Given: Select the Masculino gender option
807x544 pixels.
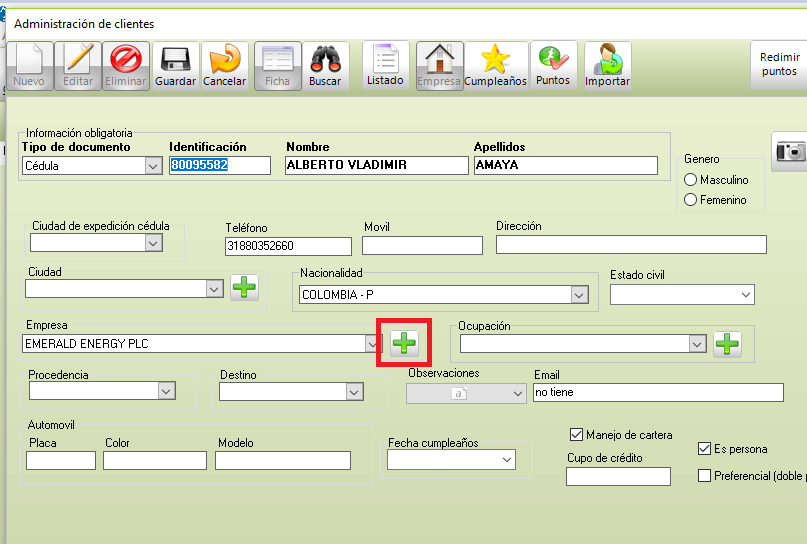Looking at the screenshot, I should click(690, 180).
